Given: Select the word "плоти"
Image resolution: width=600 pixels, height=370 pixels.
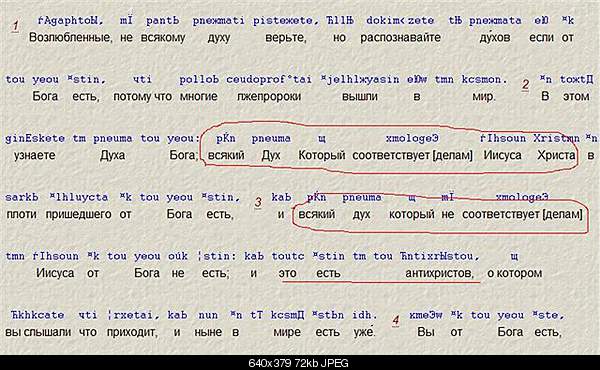Looking at the screenshot, I should [21, 214].
